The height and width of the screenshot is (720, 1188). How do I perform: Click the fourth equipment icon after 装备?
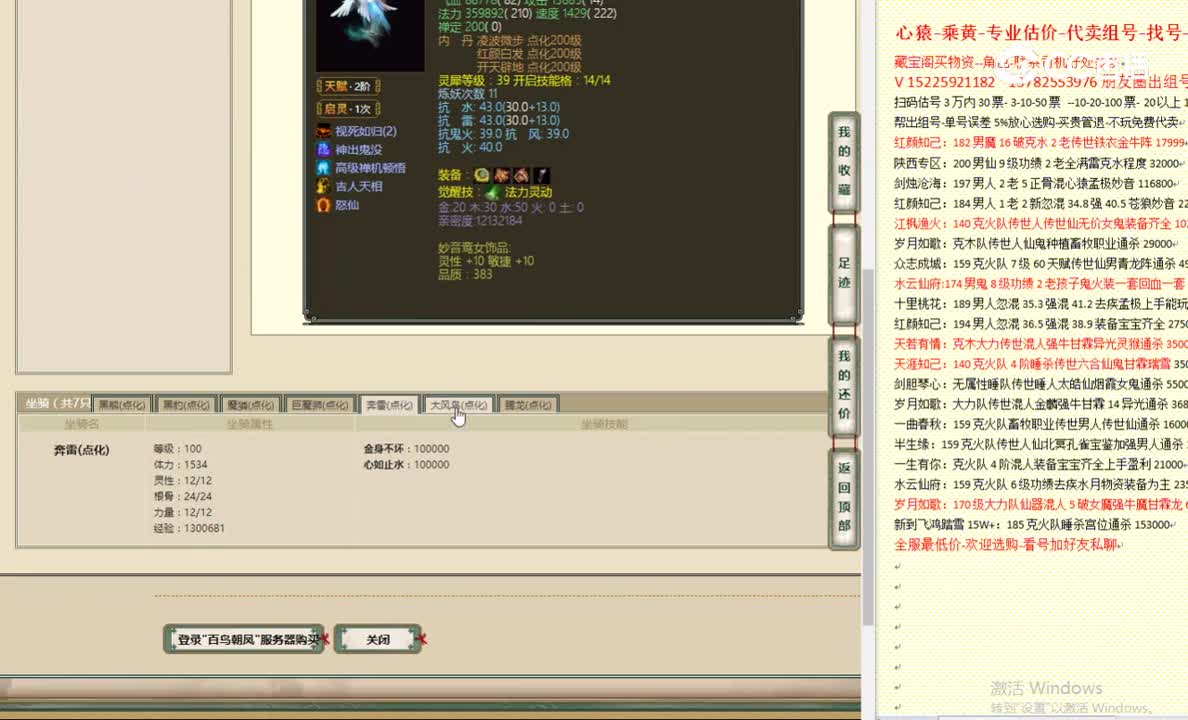pyautogui.click(x=541, y=175)
